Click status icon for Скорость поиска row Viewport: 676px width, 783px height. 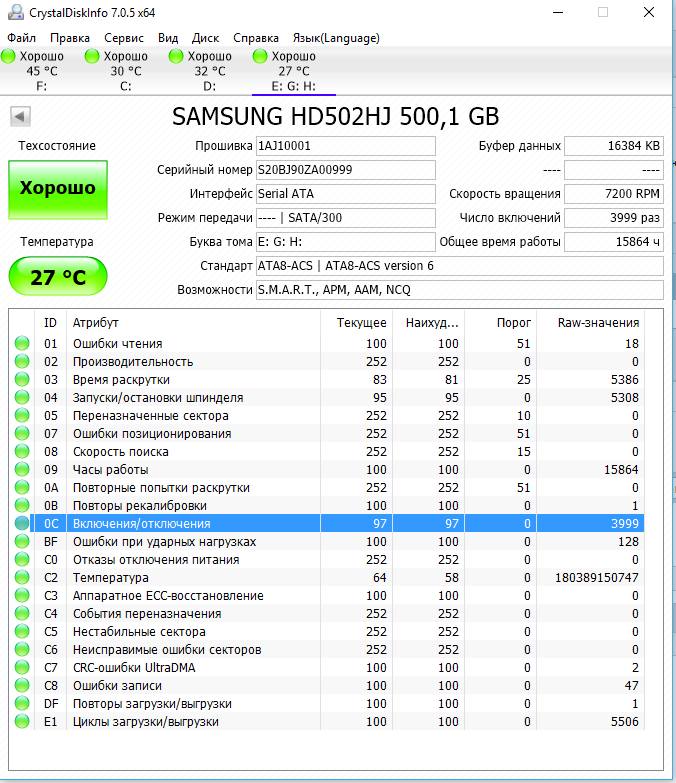(x=22, y=451)
